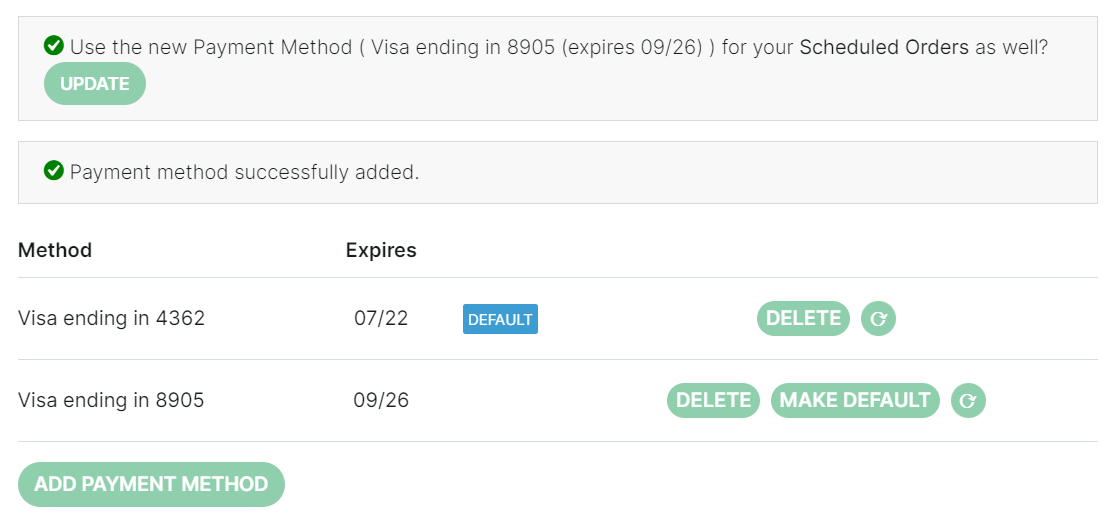
Task: Open the Scheduled Orders link
Action: [x=884, y=48]
